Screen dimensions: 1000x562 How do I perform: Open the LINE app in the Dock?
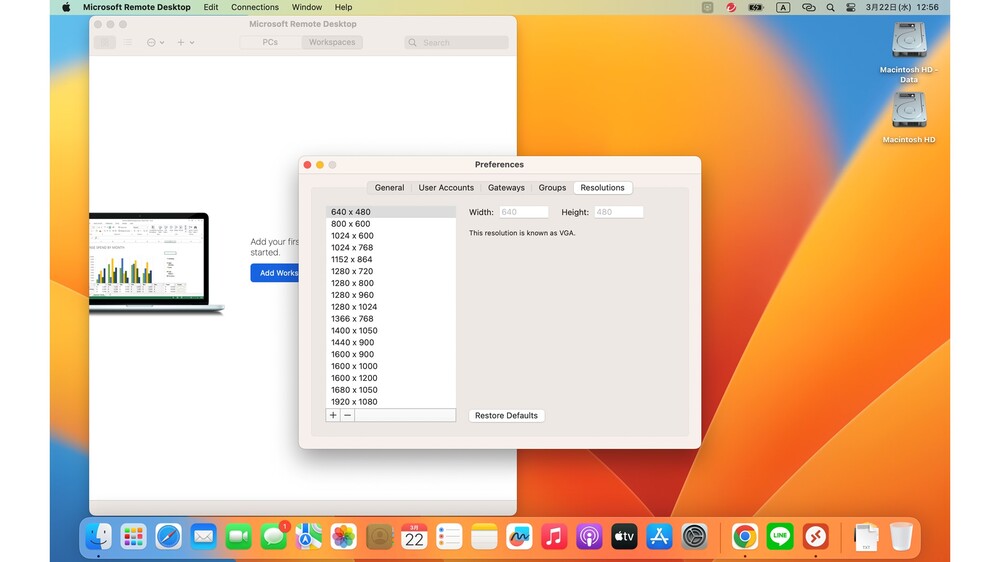(x=780, y=537)
